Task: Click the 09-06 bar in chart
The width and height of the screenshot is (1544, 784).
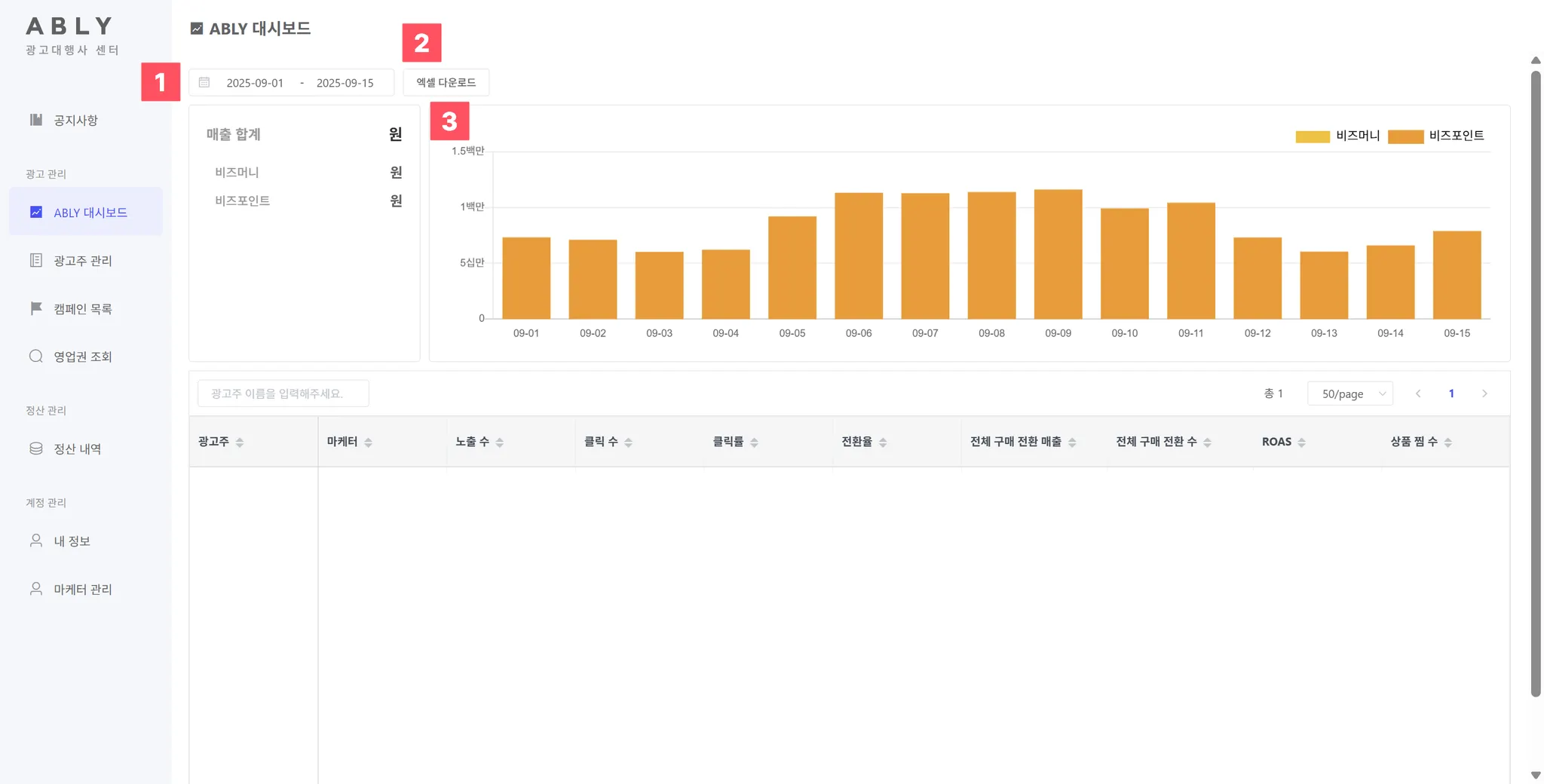Action: point(859,256)
